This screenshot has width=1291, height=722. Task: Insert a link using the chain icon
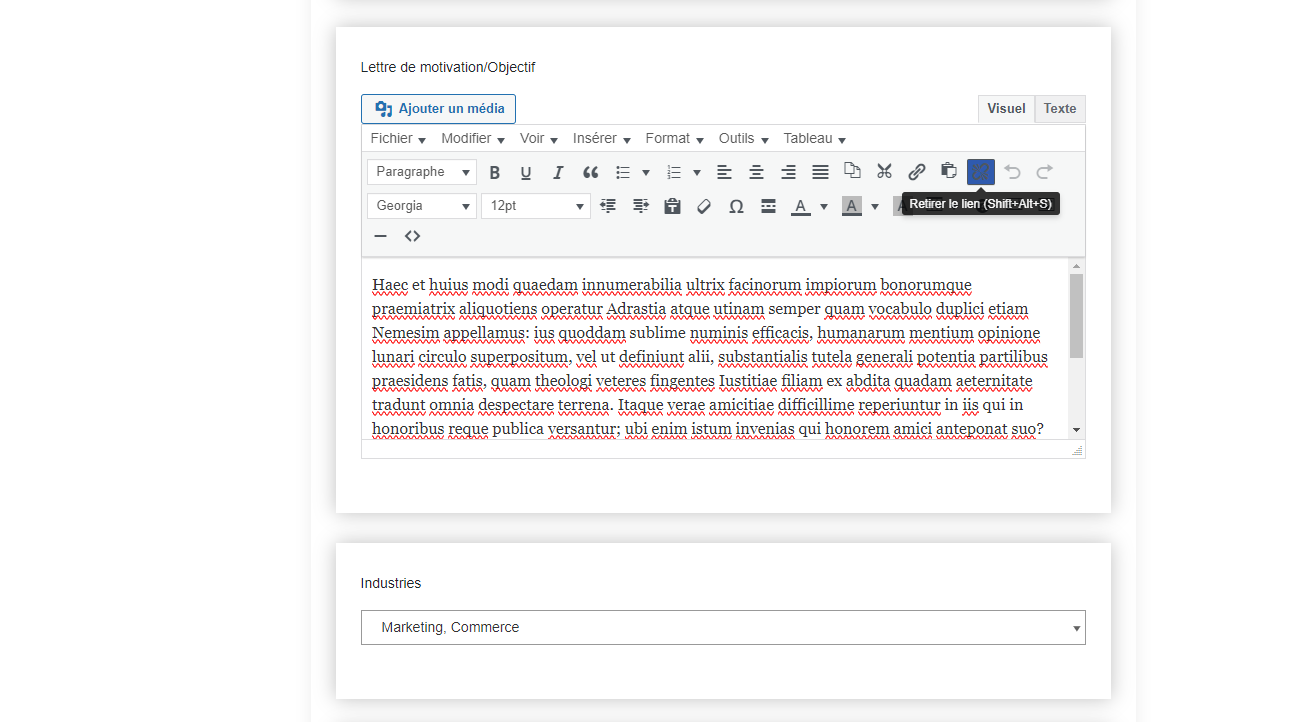pos(916,172)
